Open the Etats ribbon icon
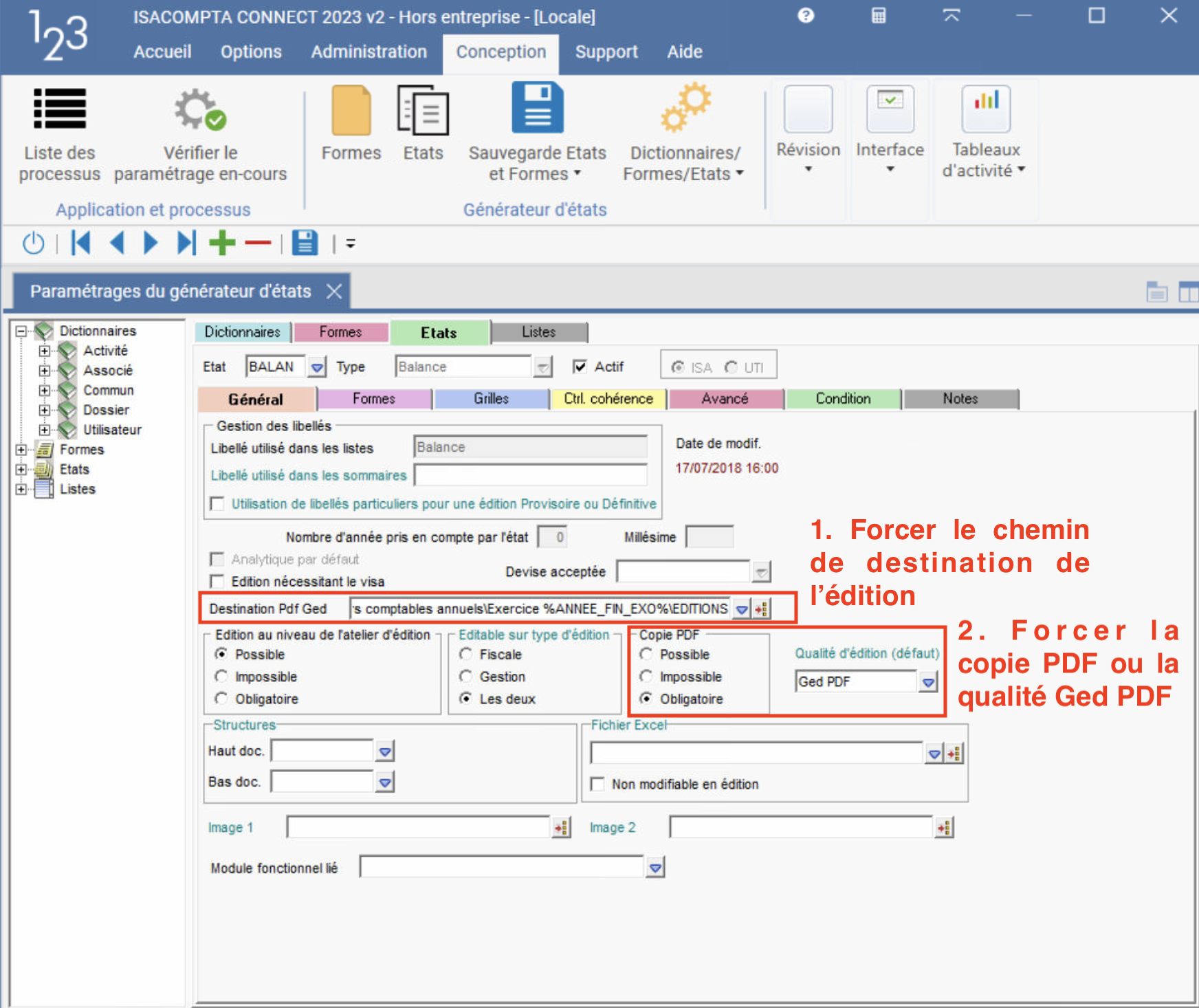 point(423,110)
